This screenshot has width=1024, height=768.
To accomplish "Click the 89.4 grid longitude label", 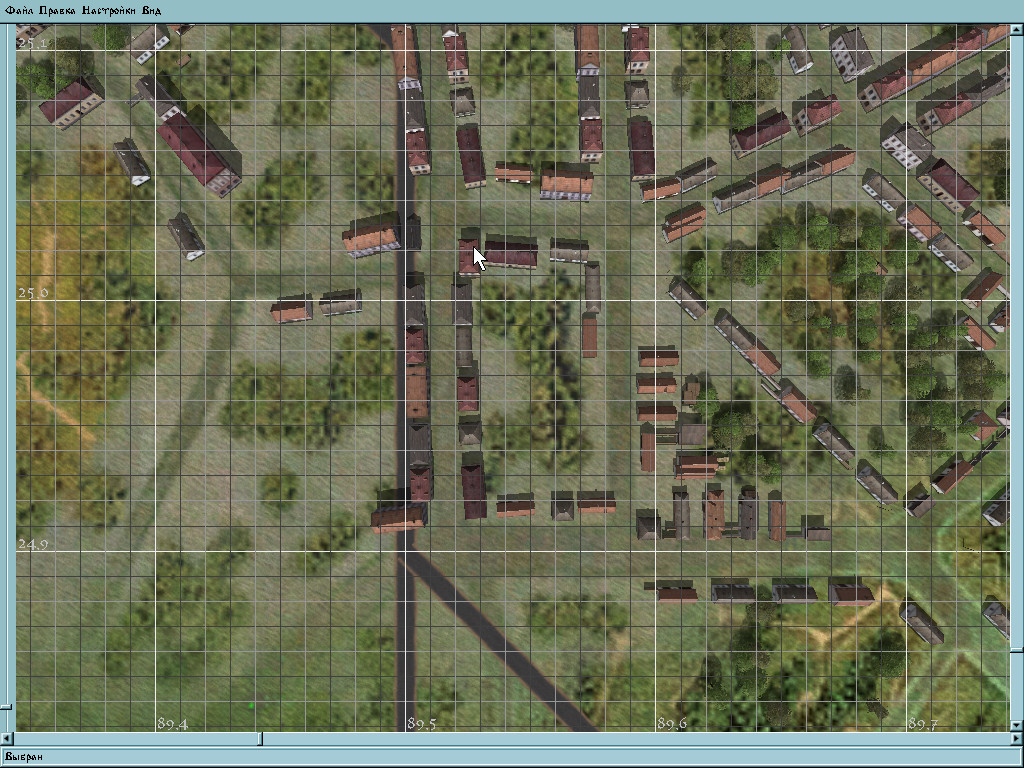I will [x=172, y=724].
